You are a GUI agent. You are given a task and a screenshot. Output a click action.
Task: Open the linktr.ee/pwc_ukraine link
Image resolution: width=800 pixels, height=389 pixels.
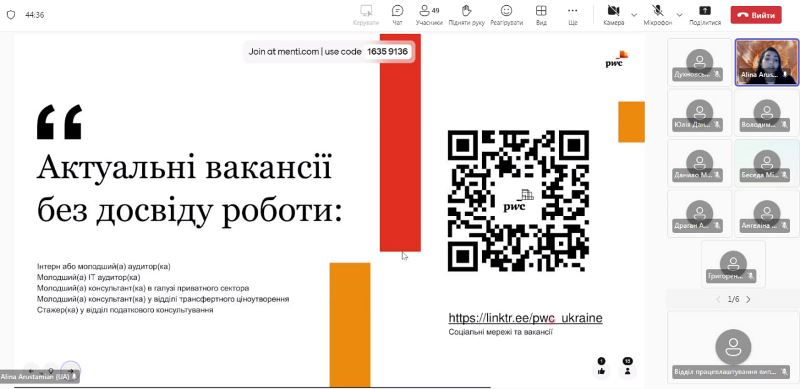tap(525, 318)
